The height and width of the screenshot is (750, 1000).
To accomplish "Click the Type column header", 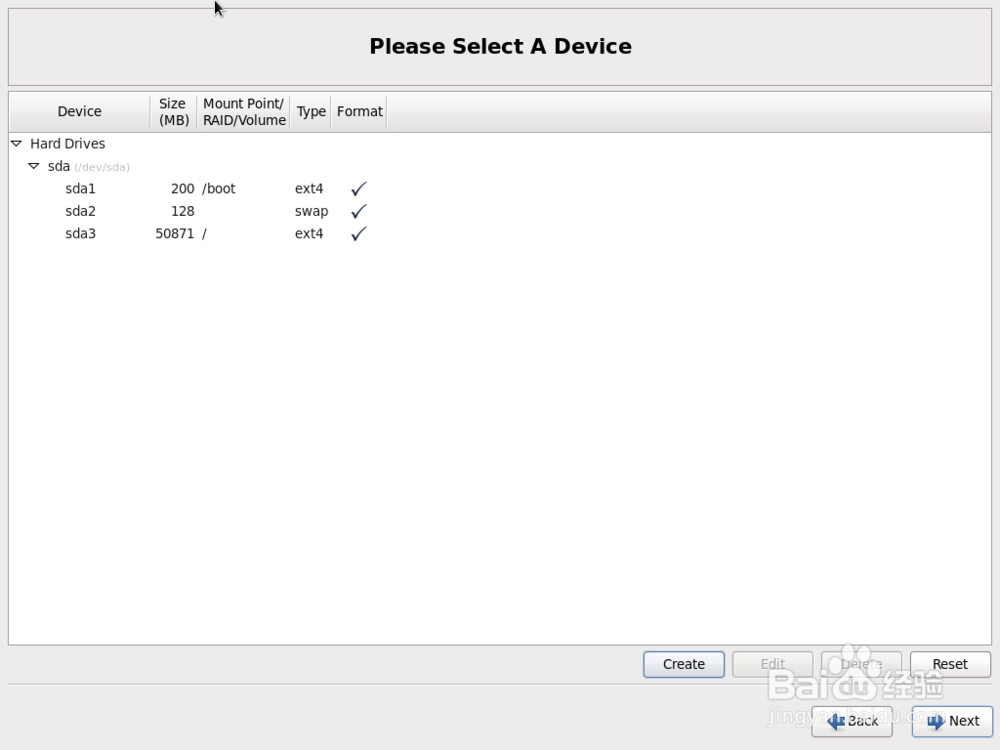I will click(311, 112).
